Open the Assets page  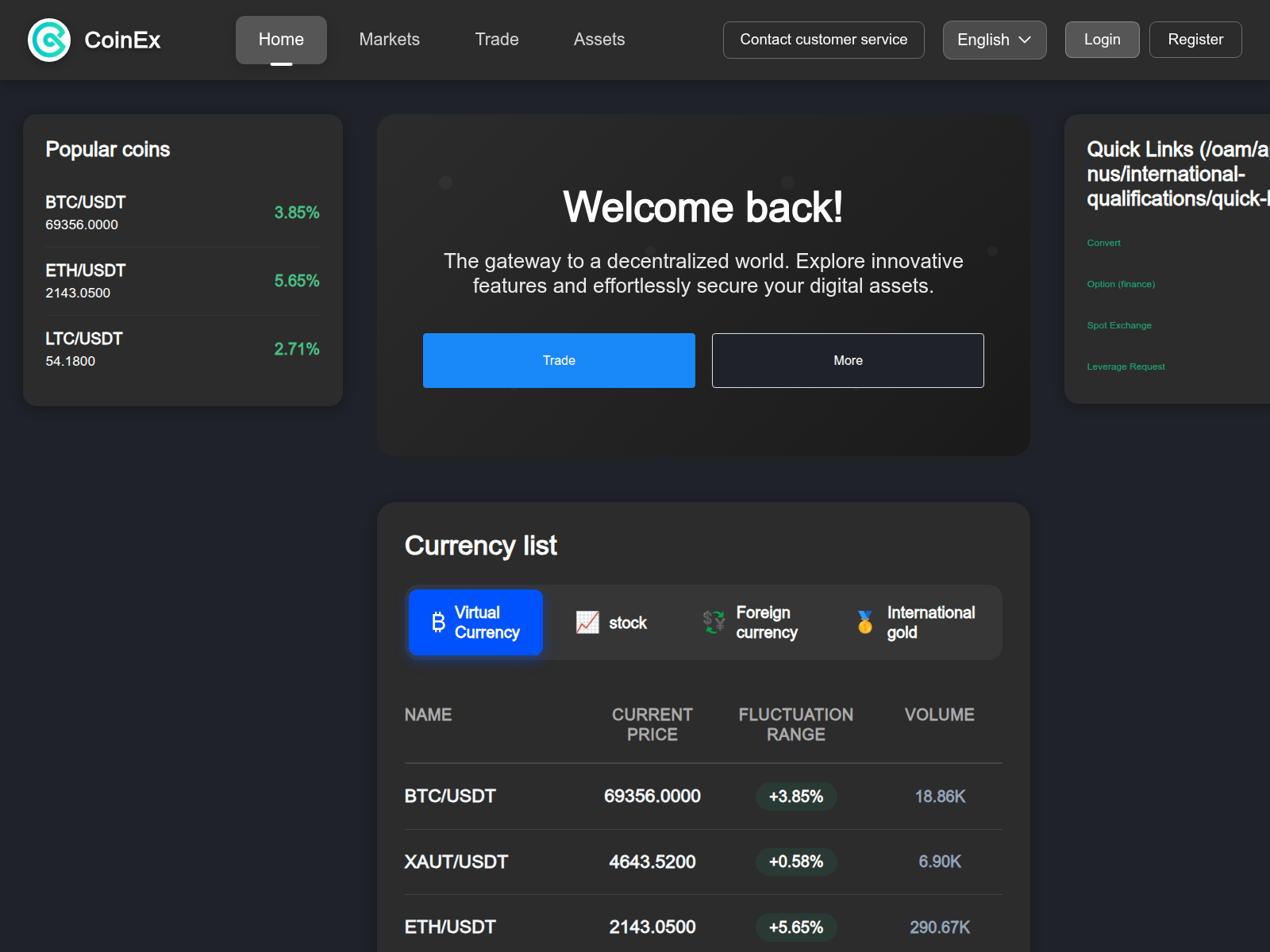[x=599, y=39]
